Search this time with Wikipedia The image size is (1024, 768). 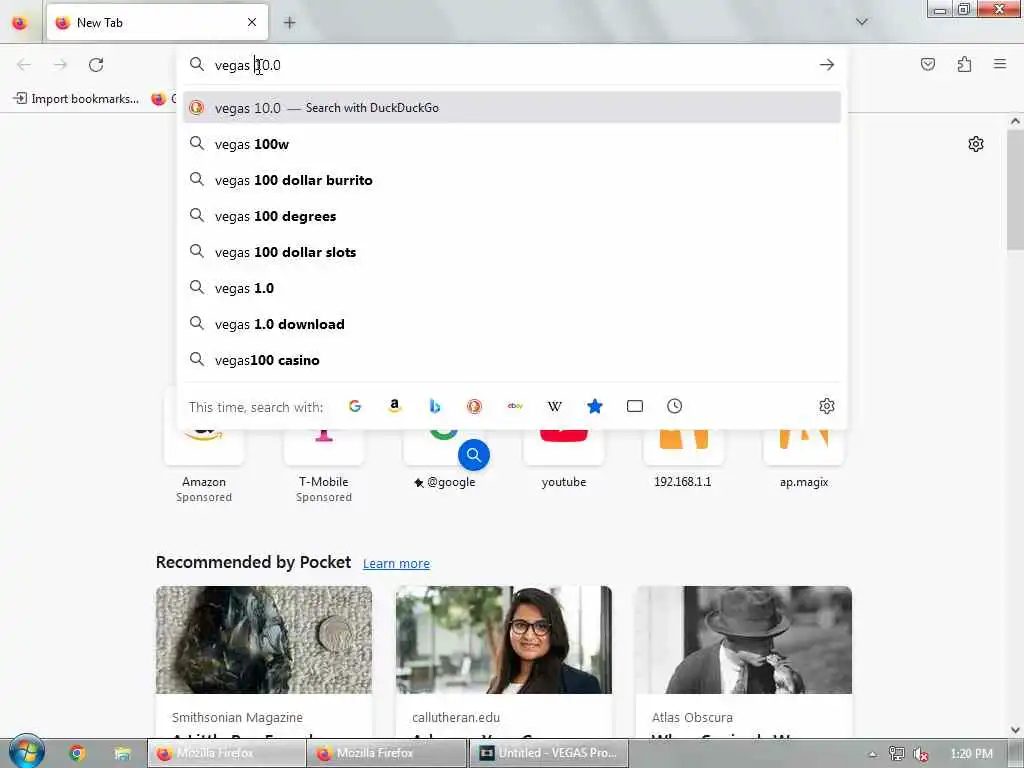tap(554, 406)
